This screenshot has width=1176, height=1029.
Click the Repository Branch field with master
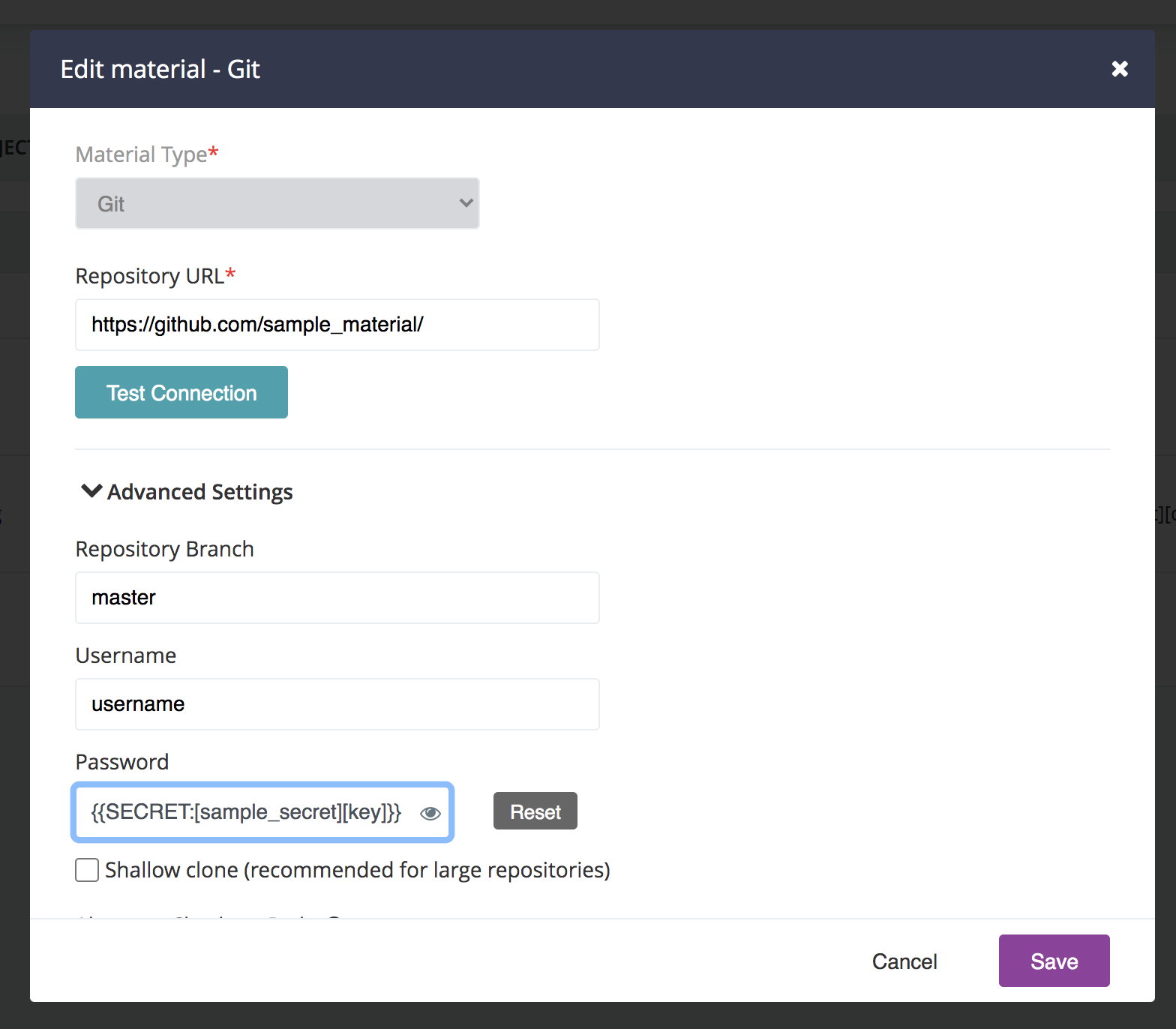(x=337, y=598)
